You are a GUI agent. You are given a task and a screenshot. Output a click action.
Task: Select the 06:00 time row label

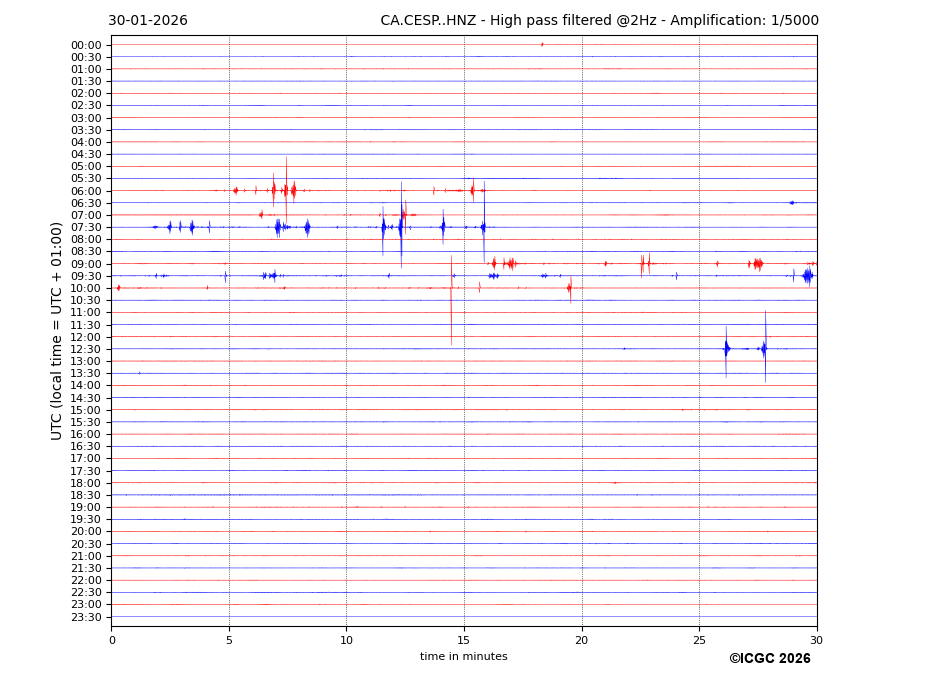[86, 191]
